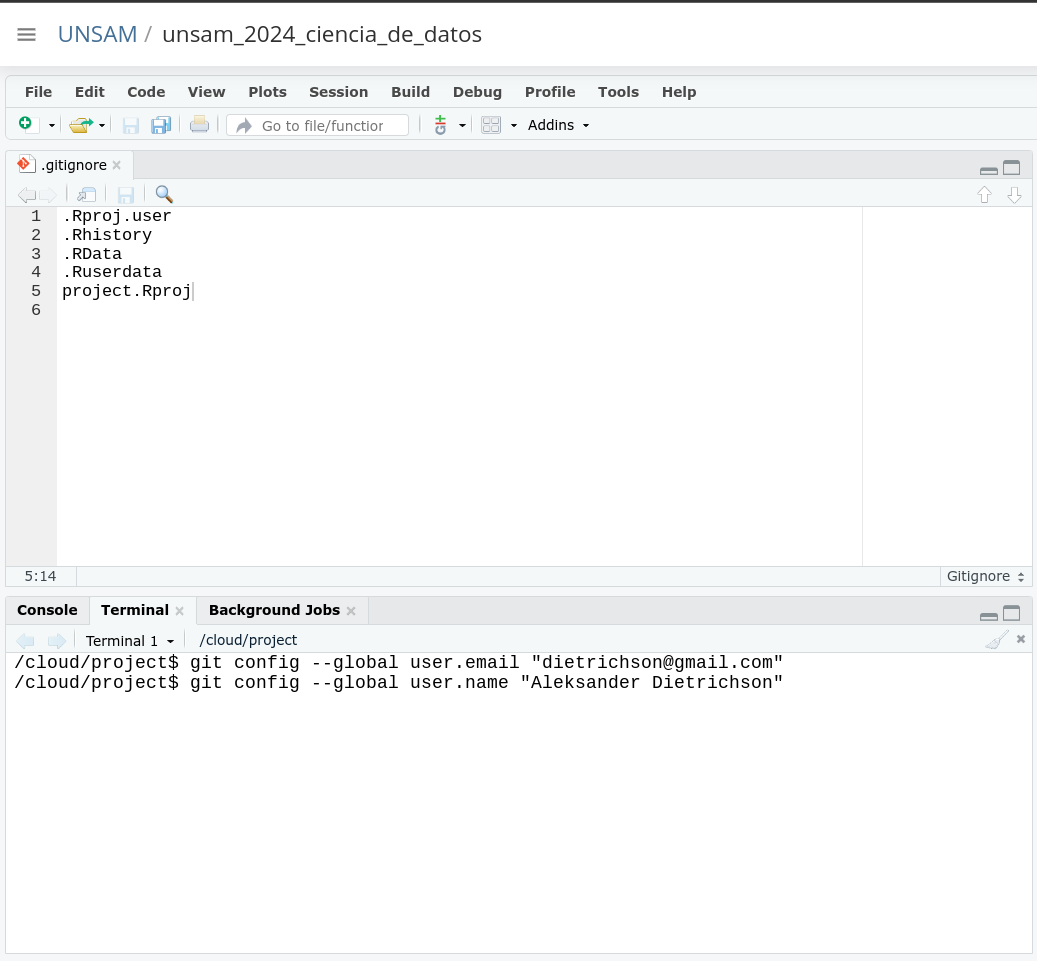Open Gitignore file type selector
This screenshot has height=961, width=1037.
click(x=985, y=577)
